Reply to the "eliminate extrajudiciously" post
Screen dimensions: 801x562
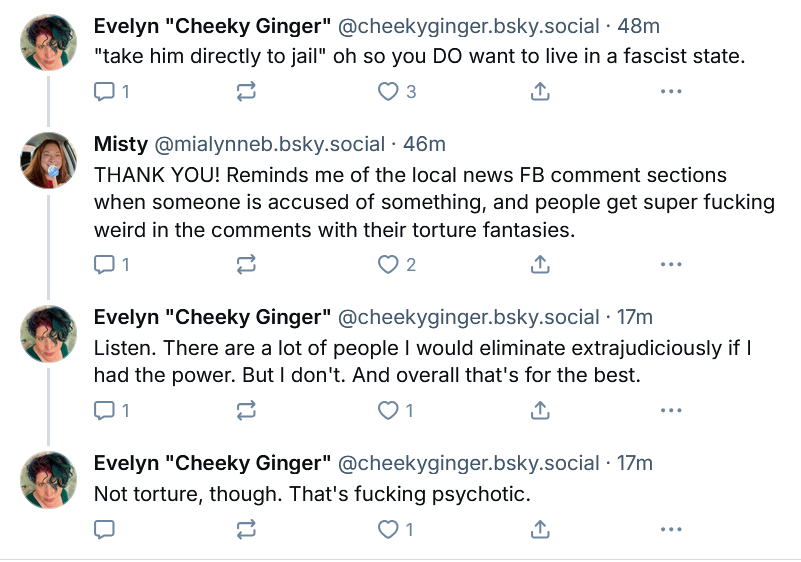point(104,410)
